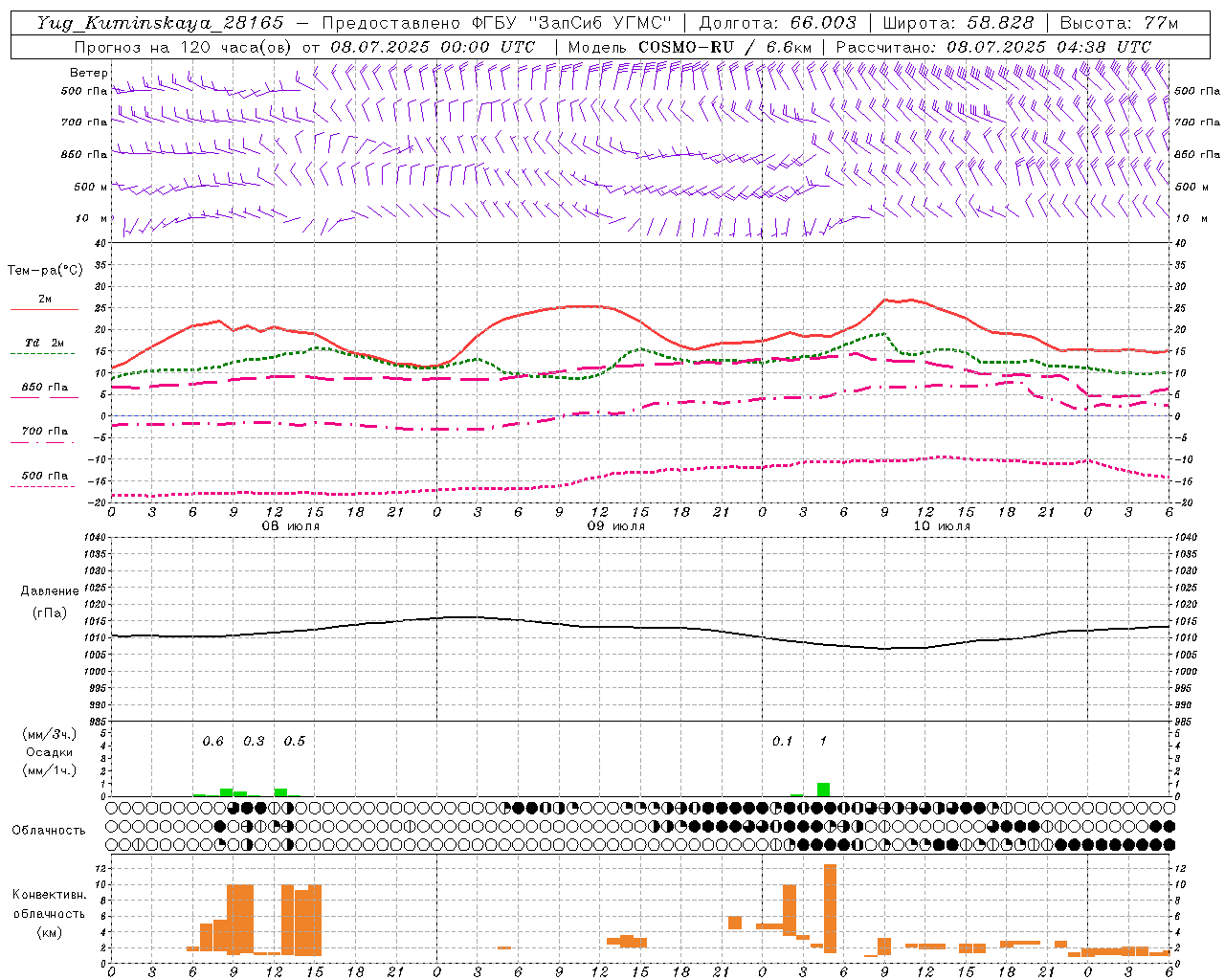Click the 'Высота: 77м' header field
This screenshot has height=980, width=1225.
click(x=1119, y=23)
